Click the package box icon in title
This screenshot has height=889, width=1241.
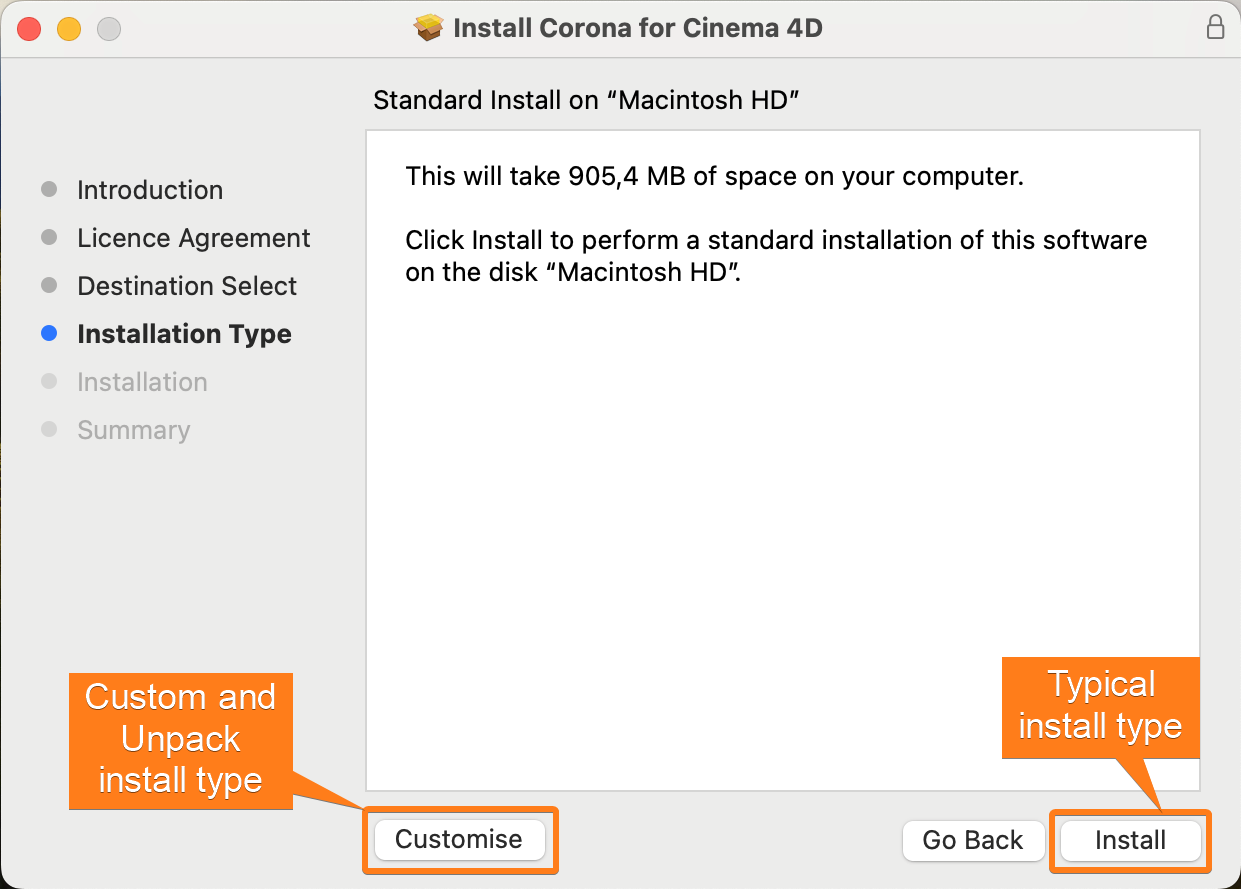429,28
